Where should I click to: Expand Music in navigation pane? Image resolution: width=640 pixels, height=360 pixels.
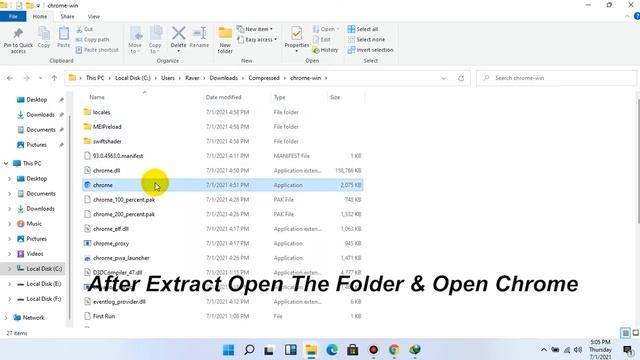pos(9,224)
